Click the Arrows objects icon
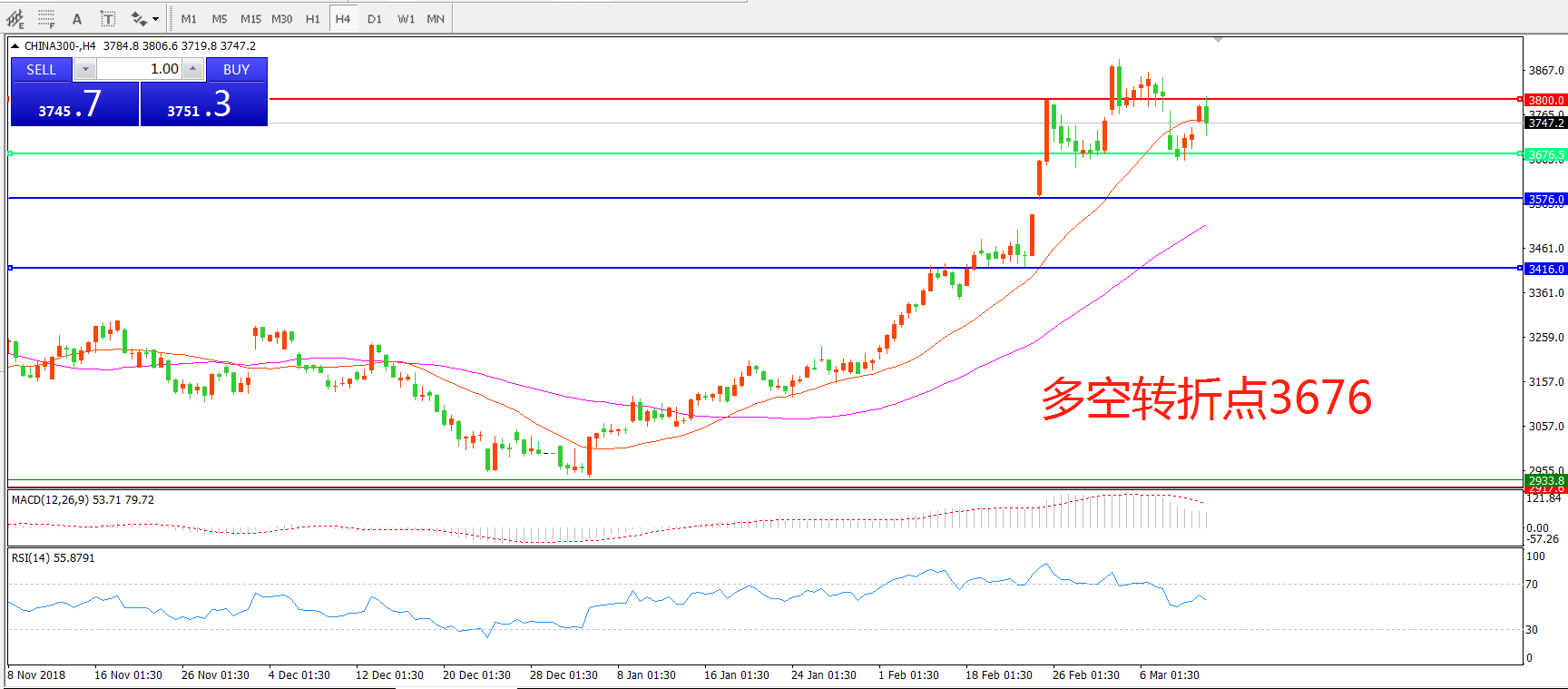This screenshot has width=1568, height=689. pos(138,18)
